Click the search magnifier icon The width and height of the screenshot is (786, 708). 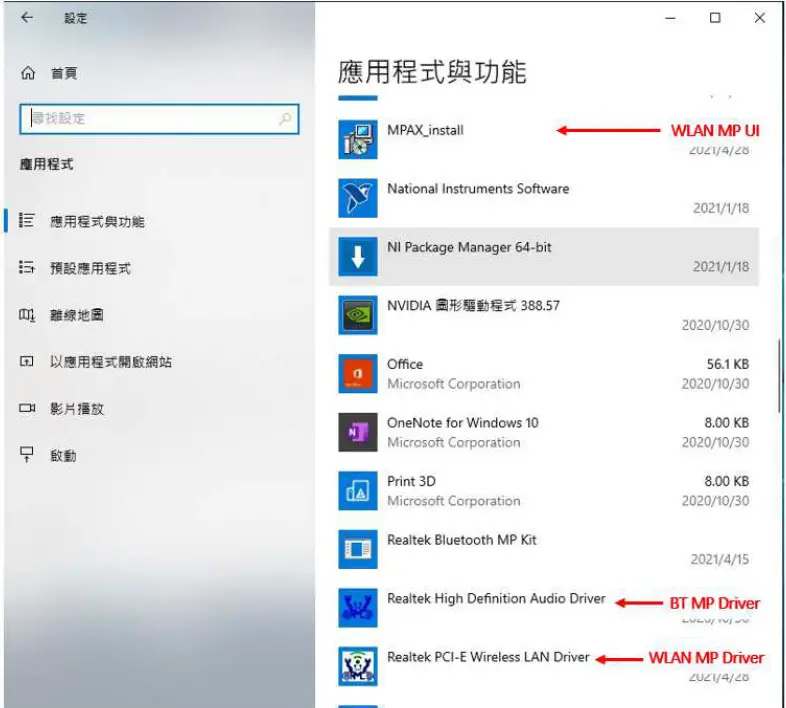[285, 119]
